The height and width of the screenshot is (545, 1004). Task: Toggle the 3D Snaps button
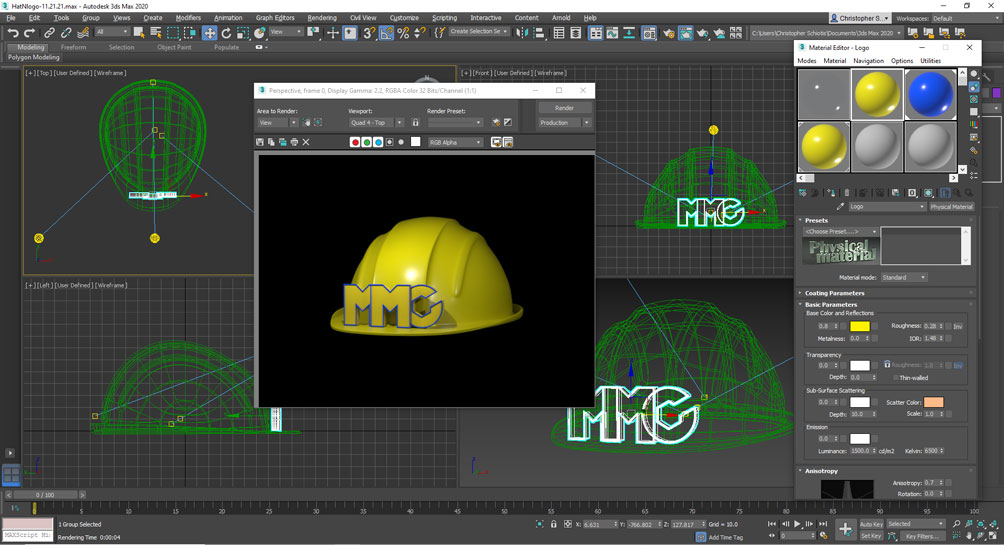click(x=369, y=33)
